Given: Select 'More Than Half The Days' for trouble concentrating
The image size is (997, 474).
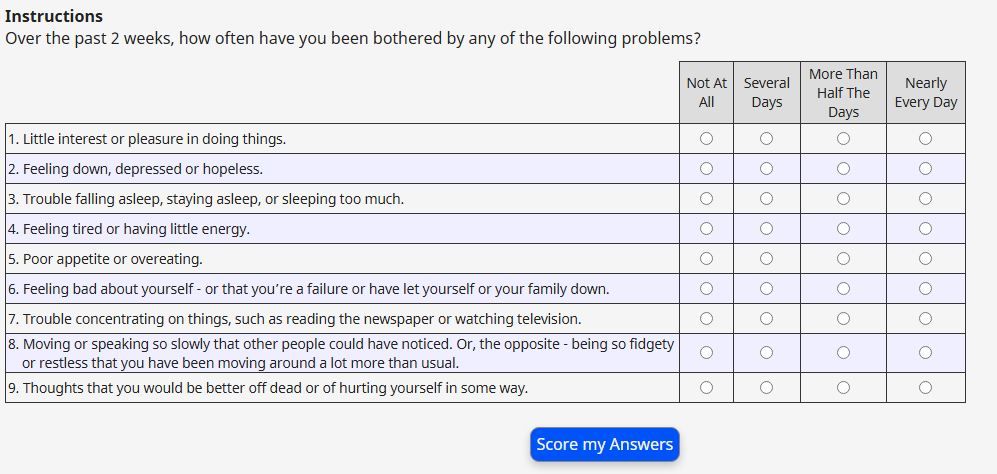Looking at the screenshot, I should (843, 318).
